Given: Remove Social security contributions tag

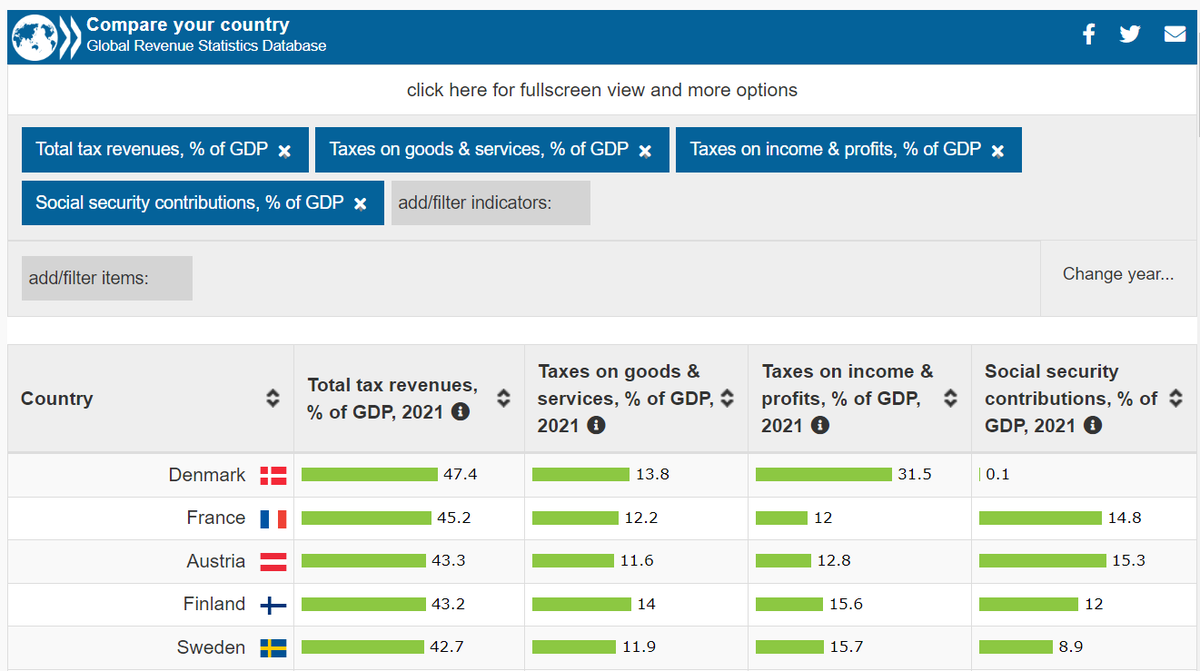Looking at the screenshot, I should click(x=360, y=204).
